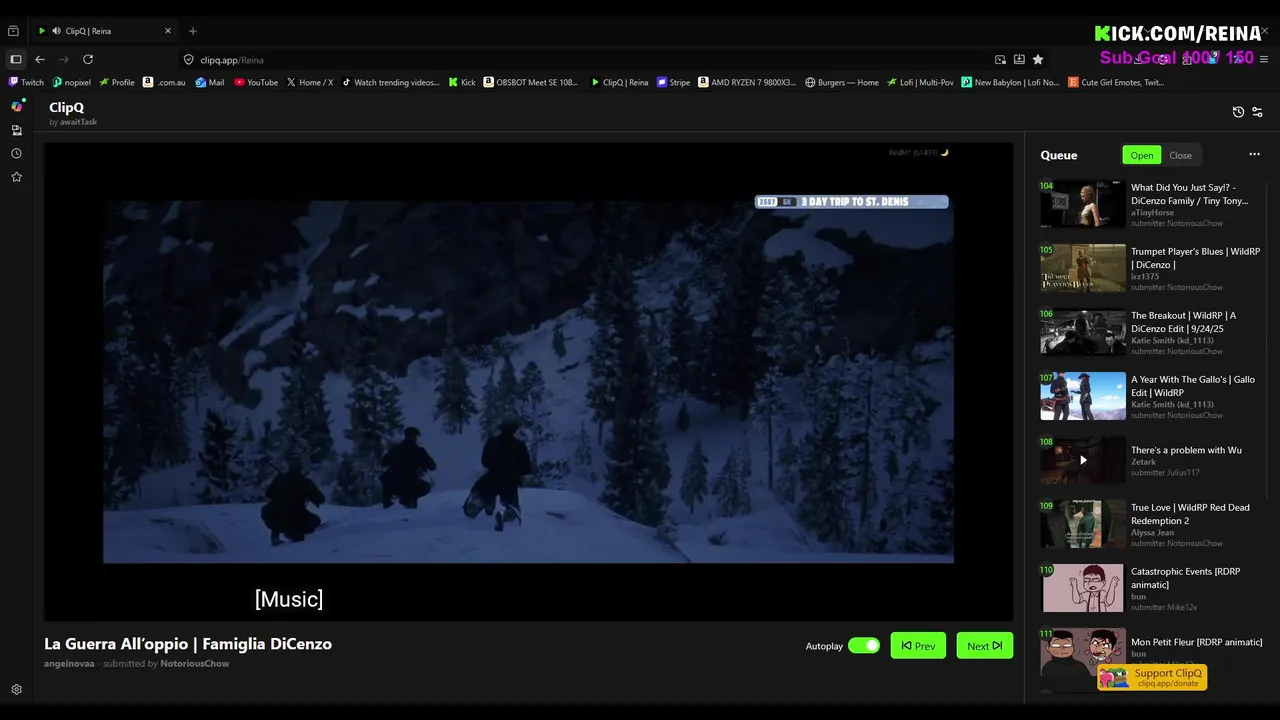This screenshot has width=1280, height=720.
Task: Open the ClipQ history icon in header
Action: click(x=1238, y=112)
